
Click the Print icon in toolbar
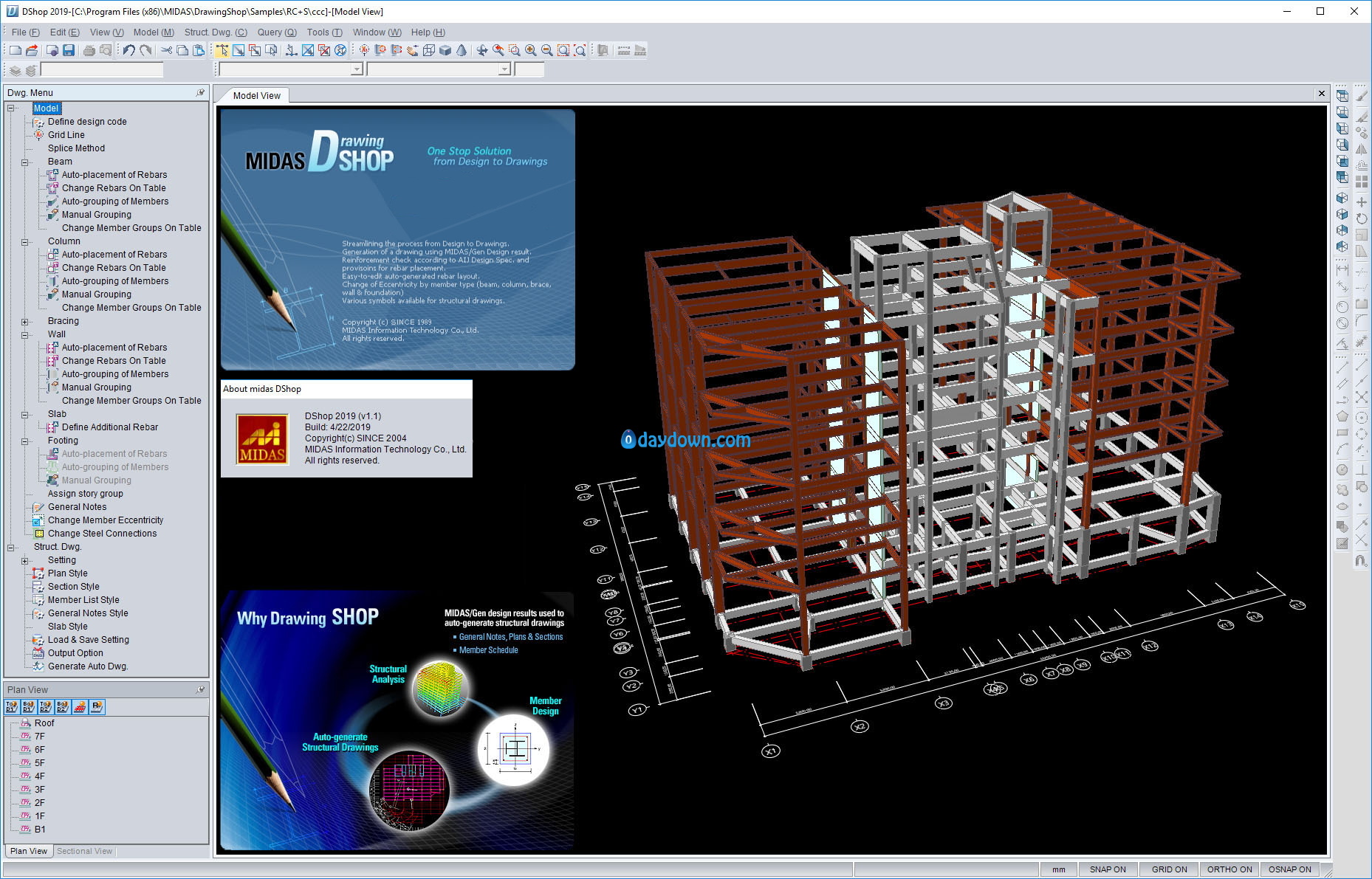tap(89, 50)
